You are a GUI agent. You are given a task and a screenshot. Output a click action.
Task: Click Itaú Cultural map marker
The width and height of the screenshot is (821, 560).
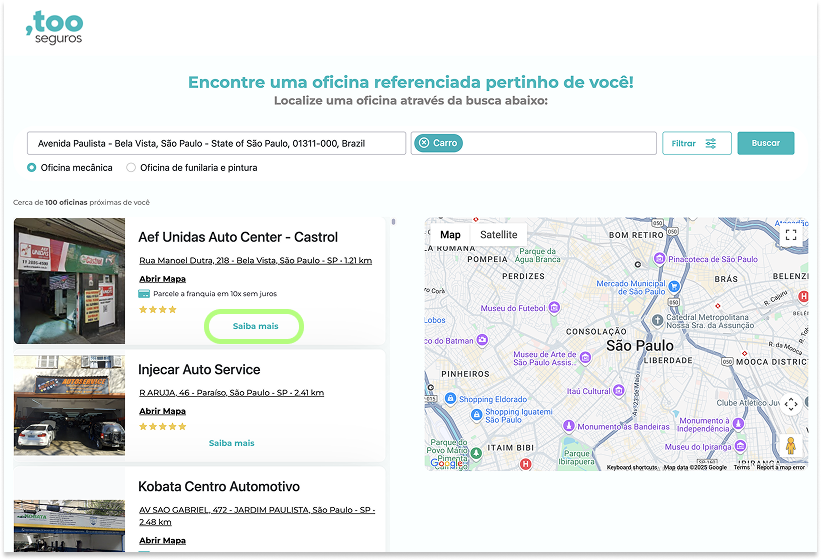(x=618, y=390)
